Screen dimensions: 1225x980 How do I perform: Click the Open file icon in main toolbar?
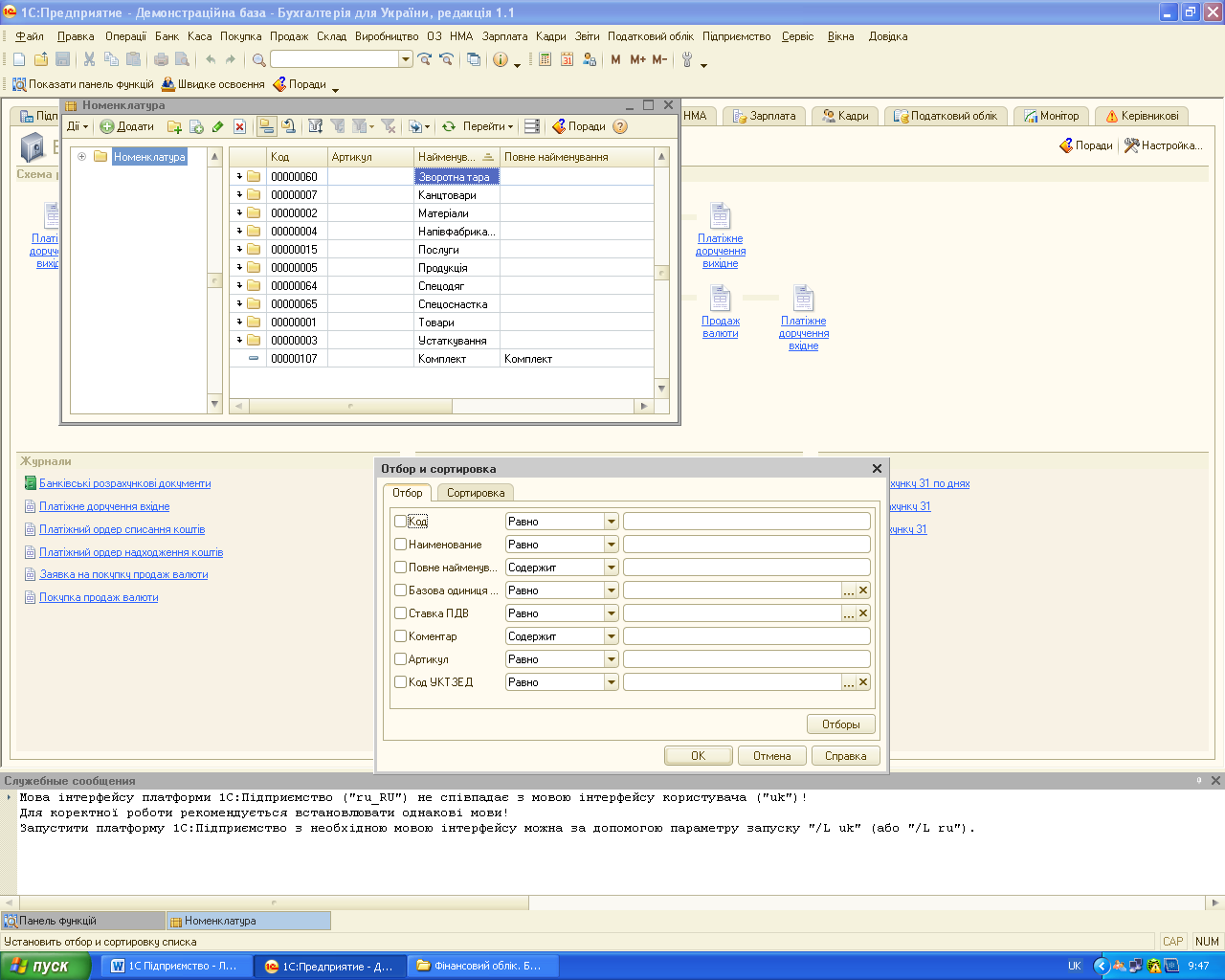[41, 59]
